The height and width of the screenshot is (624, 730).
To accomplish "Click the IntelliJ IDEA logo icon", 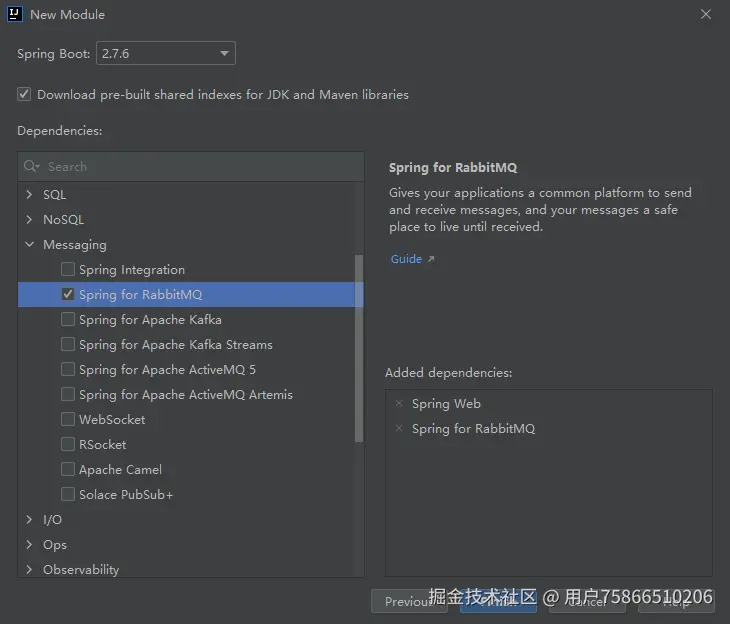I will coord(14,14).
